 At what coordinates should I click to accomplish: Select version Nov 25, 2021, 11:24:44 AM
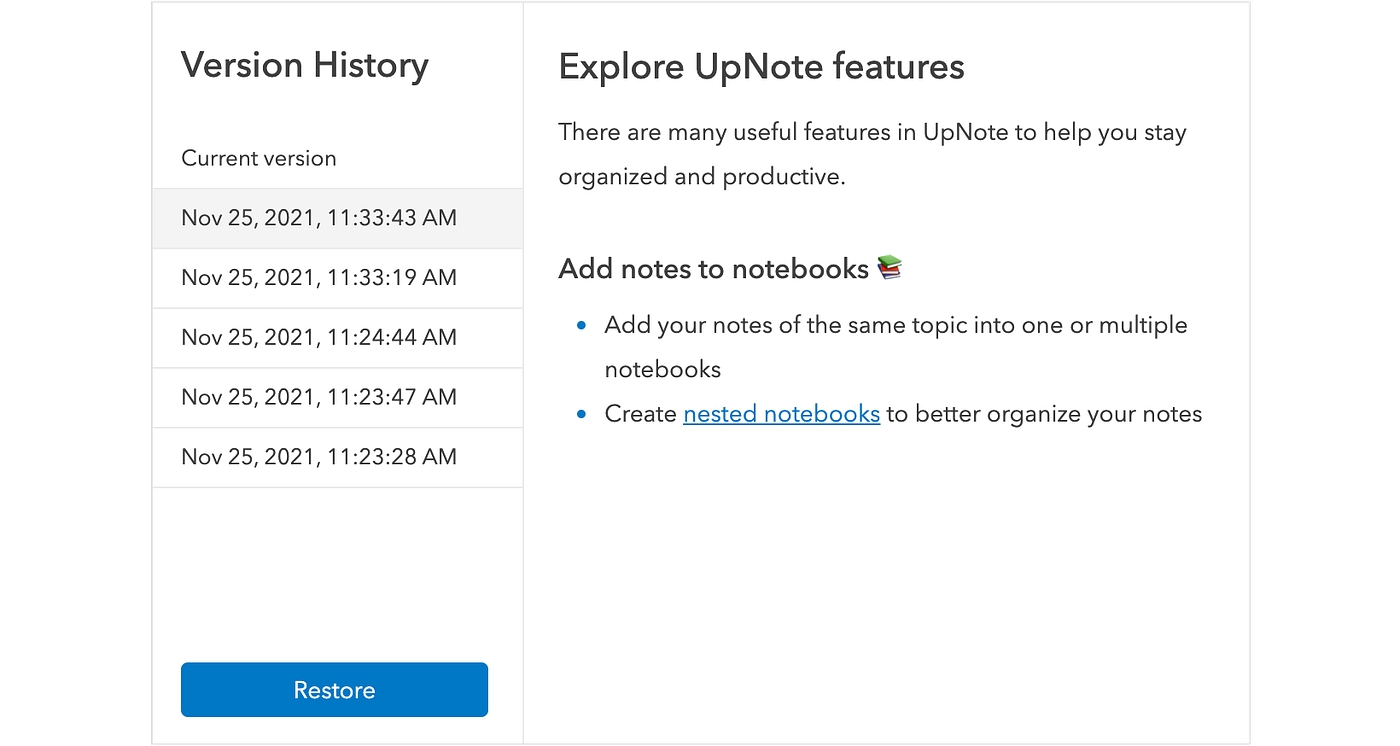pos(337,338)
